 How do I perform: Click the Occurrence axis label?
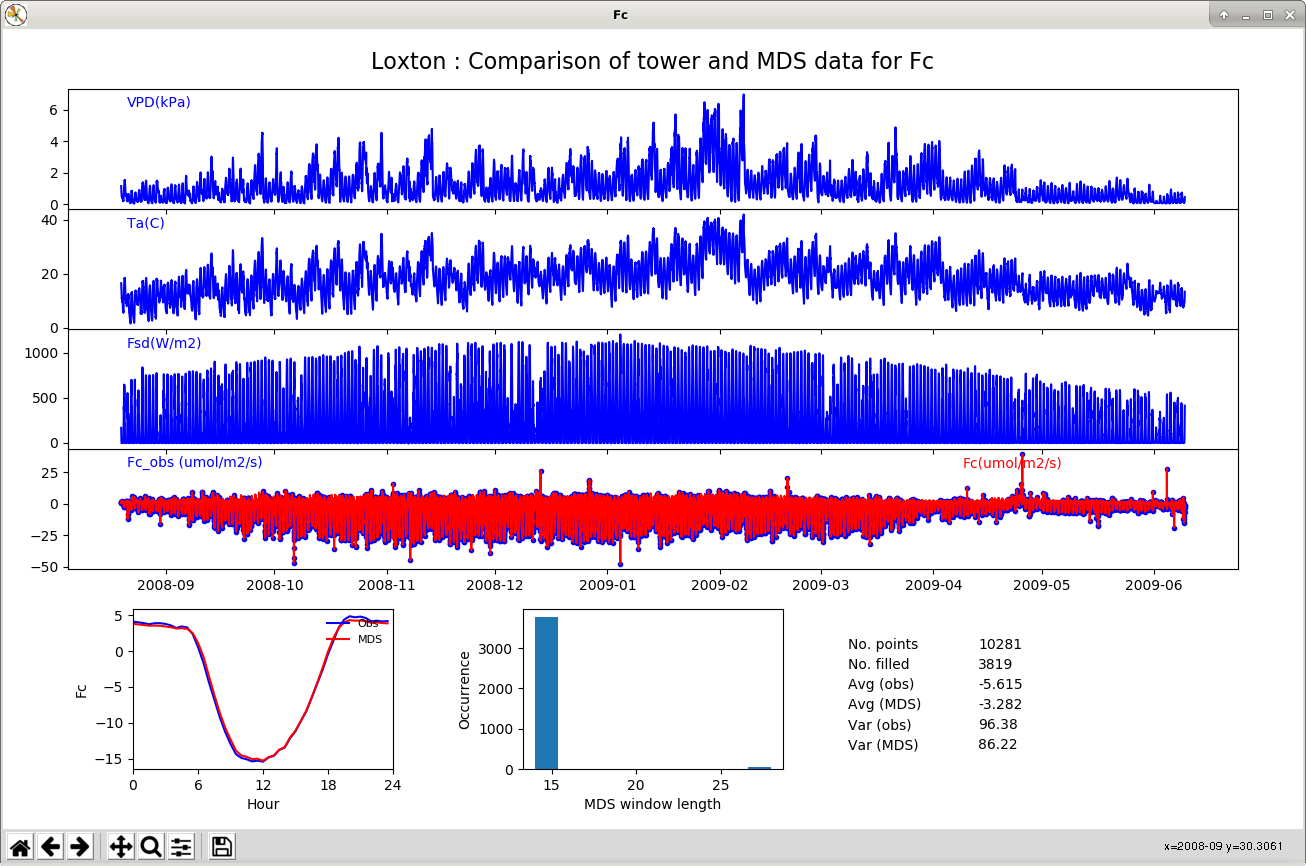click(464, 689)
